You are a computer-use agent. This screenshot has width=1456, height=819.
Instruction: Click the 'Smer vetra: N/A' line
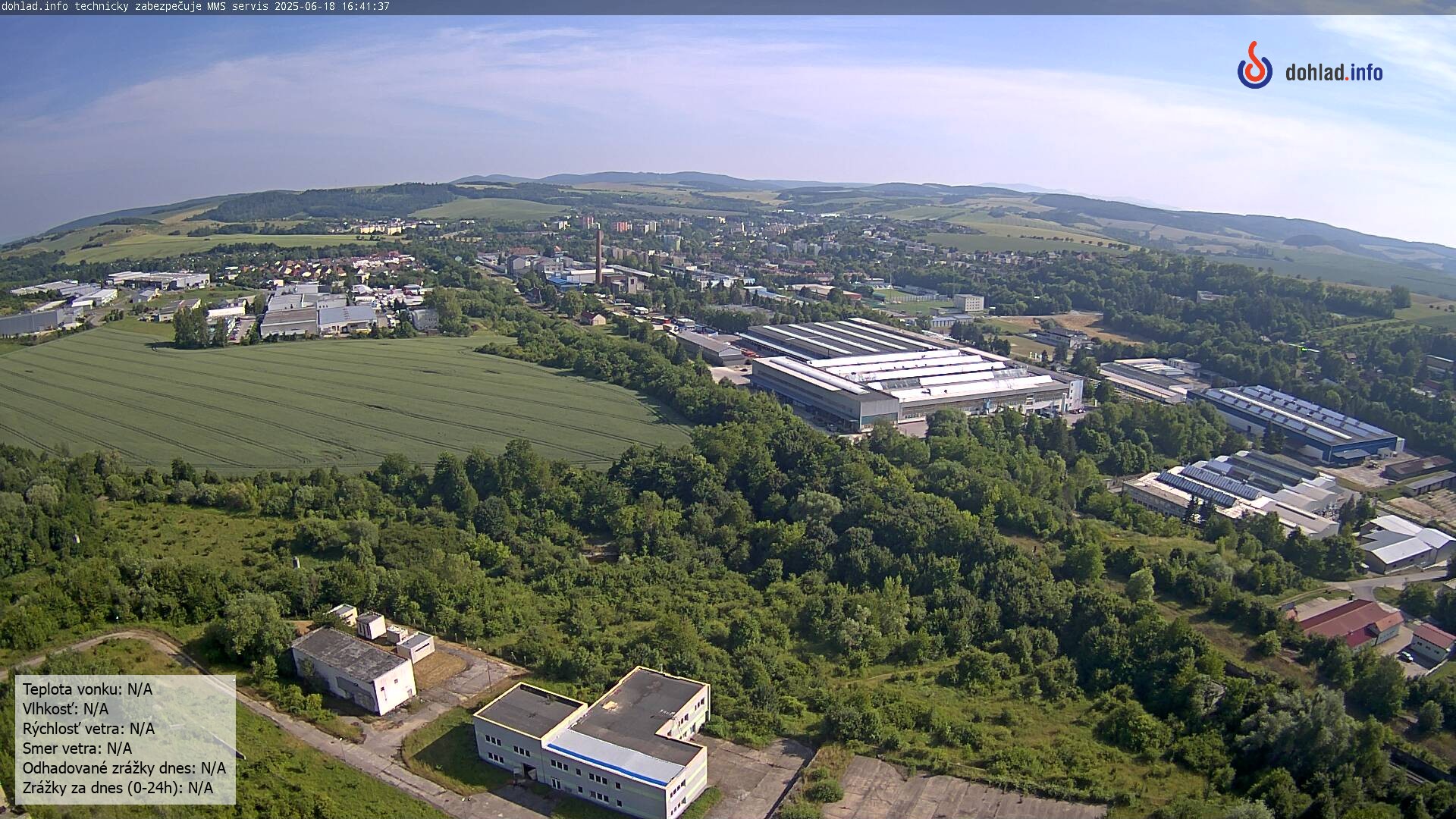[x=77, y=748]
